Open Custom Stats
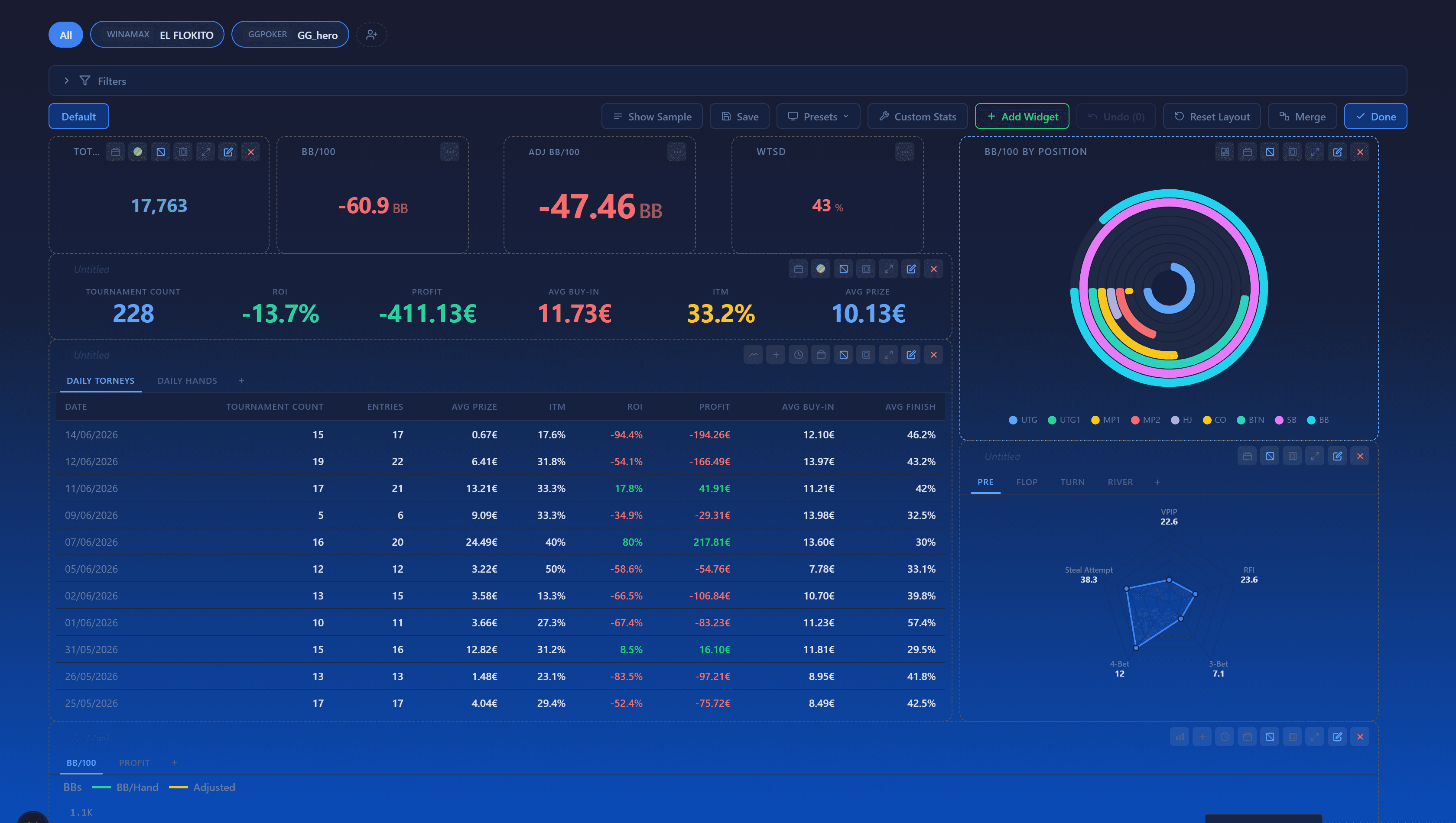This screenshot has height=823, width=1456. pos(917,117)
